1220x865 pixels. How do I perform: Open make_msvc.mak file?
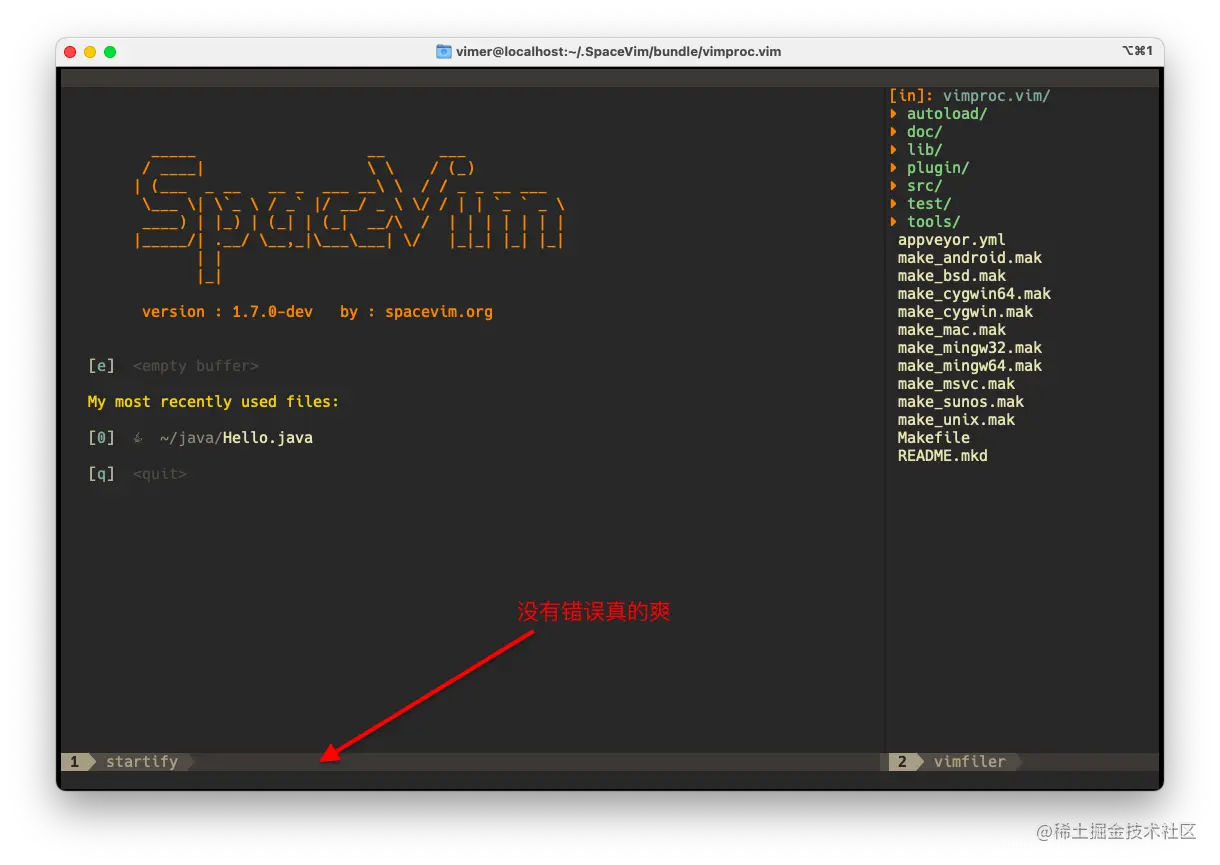[x=956, y=384]
